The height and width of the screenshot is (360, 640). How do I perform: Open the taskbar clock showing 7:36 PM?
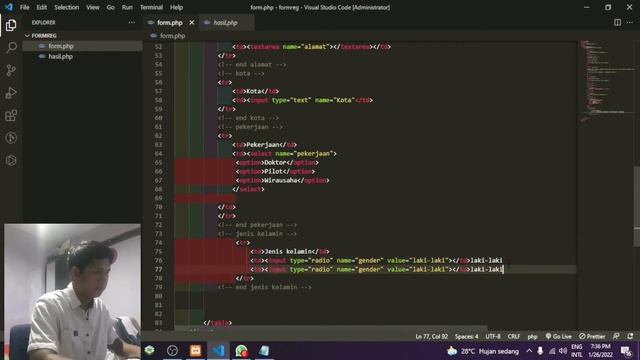pos(600,351)
